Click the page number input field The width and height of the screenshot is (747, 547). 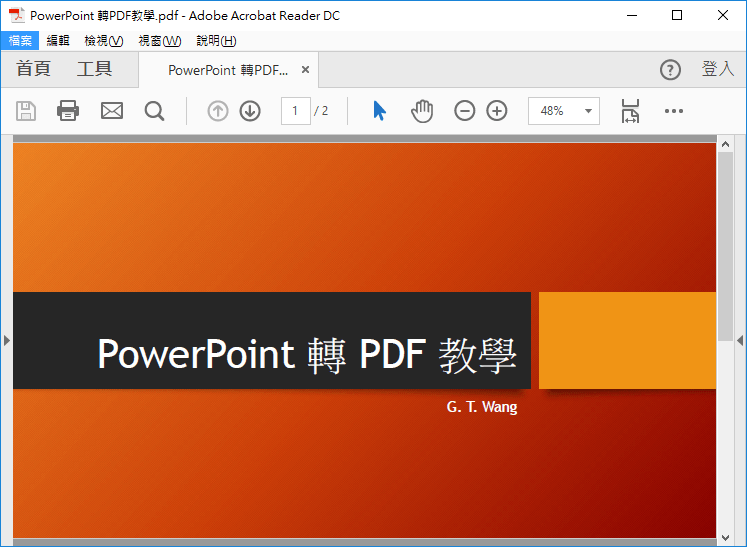point(295,111)
